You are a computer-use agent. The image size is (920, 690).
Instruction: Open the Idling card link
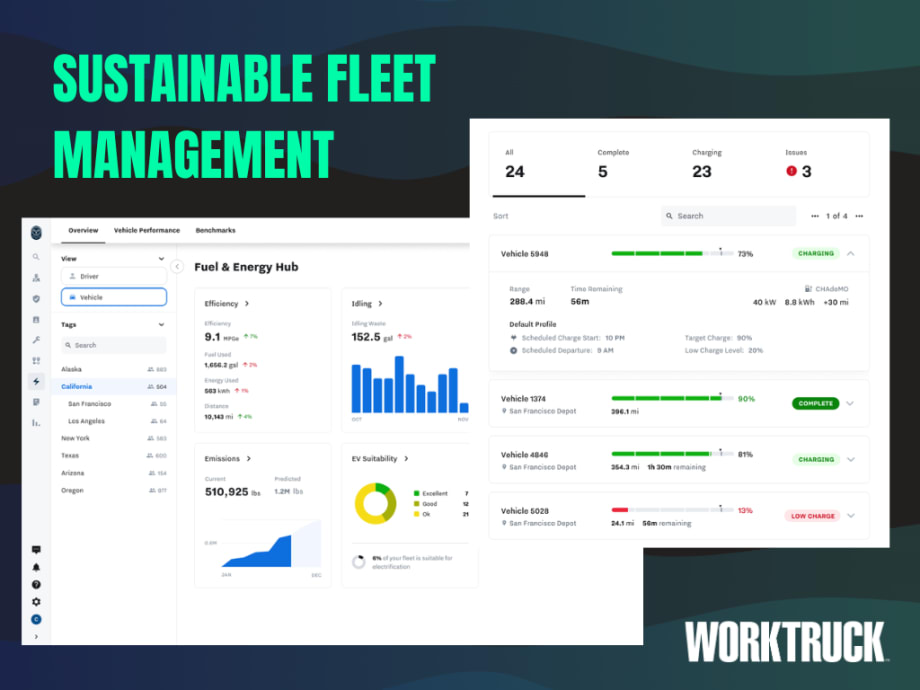(367, 303)
